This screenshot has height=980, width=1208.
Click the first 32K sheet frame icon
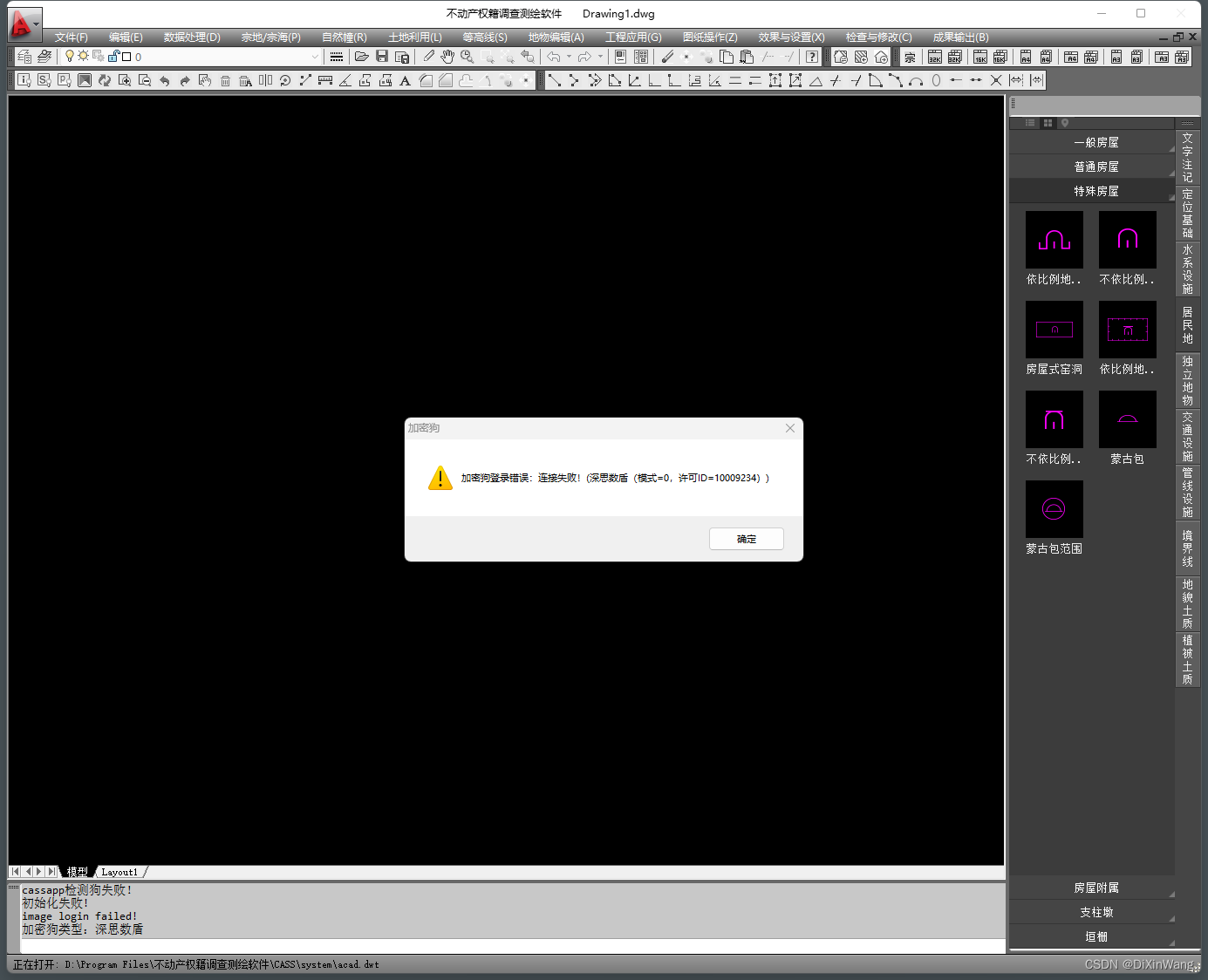[935, 57]
